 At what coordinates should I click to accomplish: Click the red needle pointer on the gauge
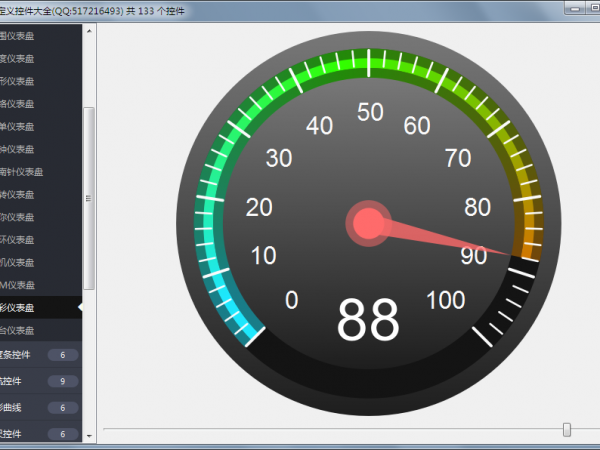click(x=450, y=241)
